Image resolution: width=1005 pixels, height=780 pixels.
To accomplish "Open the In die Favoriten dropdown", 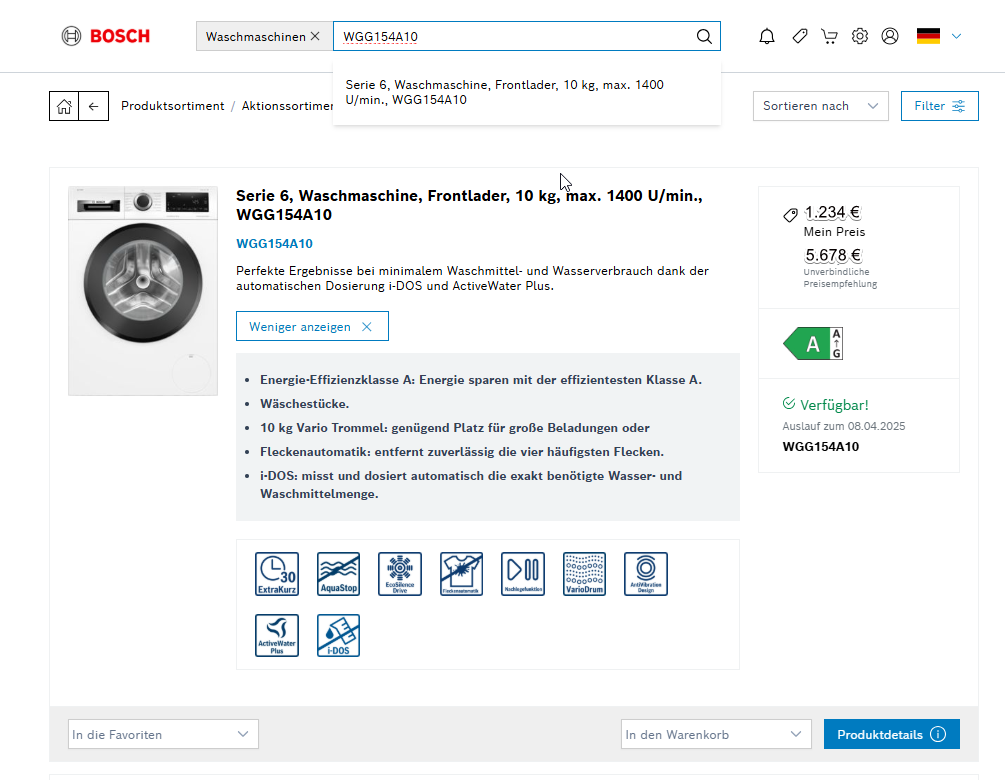I will click(x=163, y=734).
